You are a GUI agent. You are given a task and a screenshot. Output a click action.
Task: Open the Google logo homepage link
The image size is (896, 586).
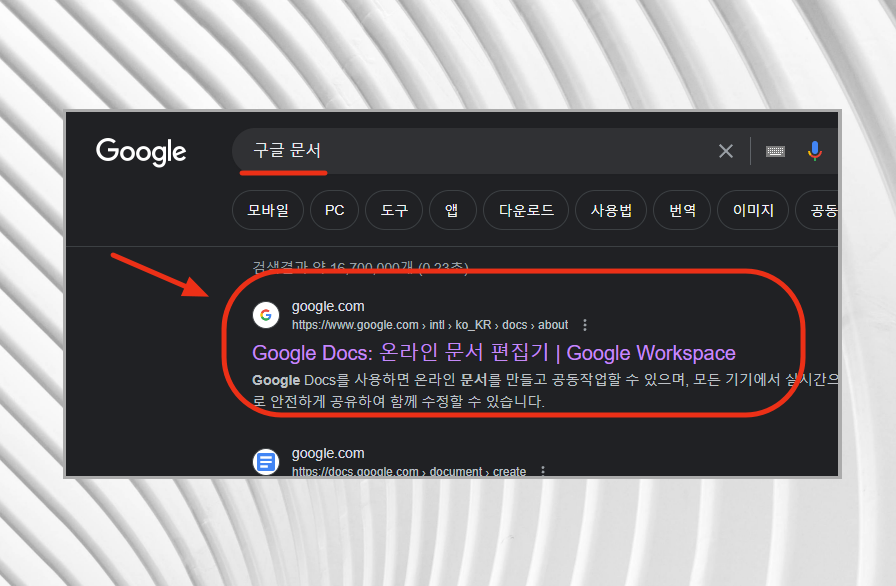141,152
